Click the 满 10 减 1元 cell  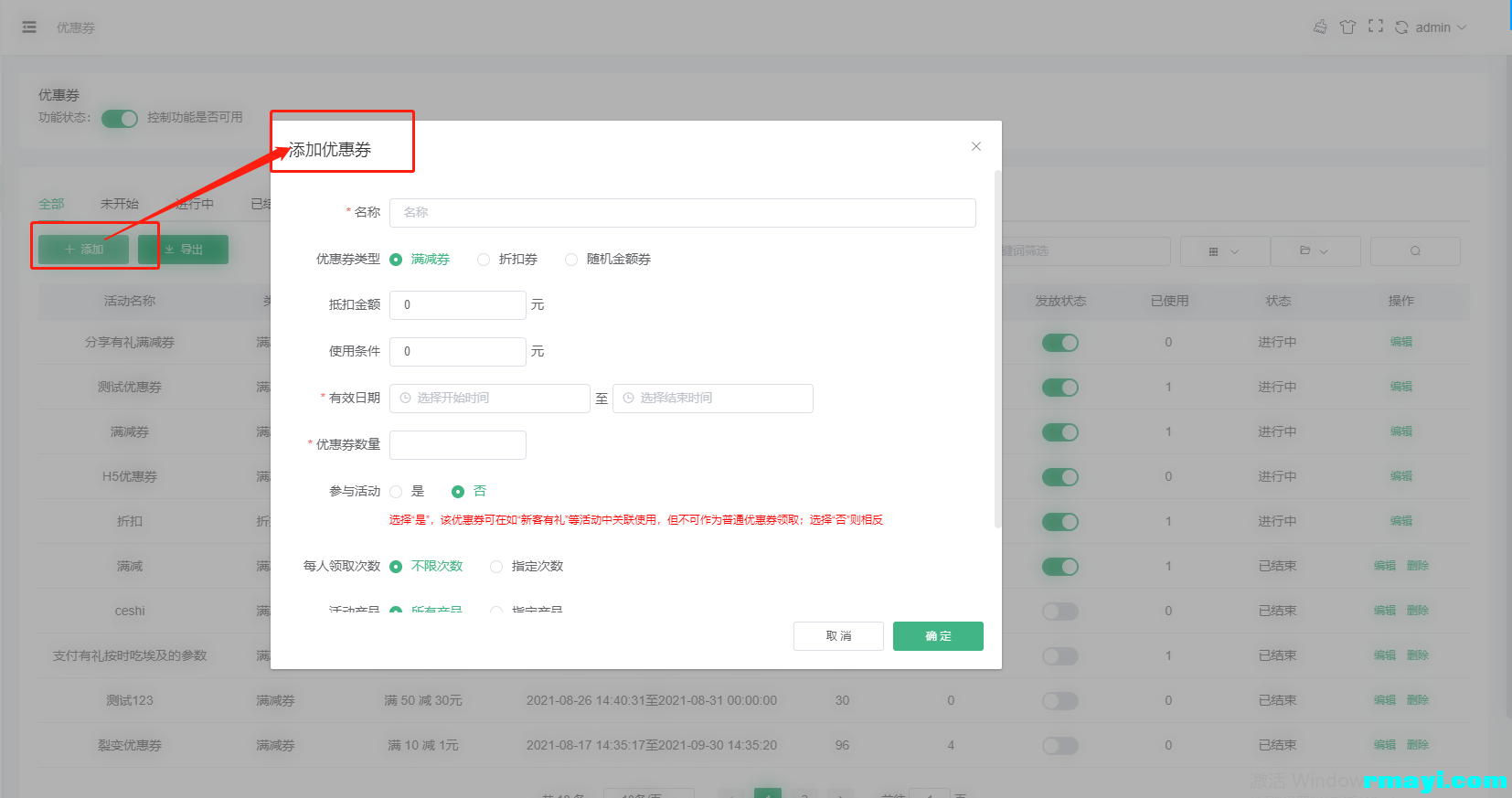tap(423, 745)
